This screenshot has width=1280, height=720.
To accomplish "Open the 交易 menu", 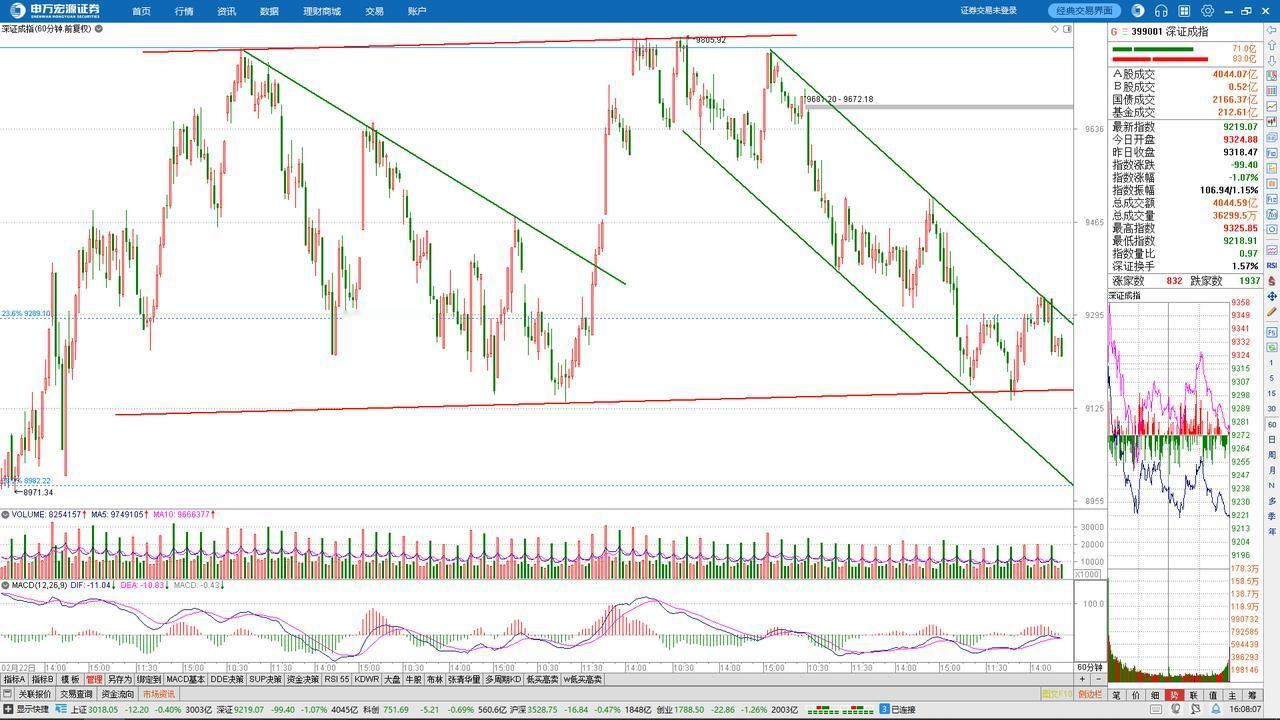I will tap(374, 11).
